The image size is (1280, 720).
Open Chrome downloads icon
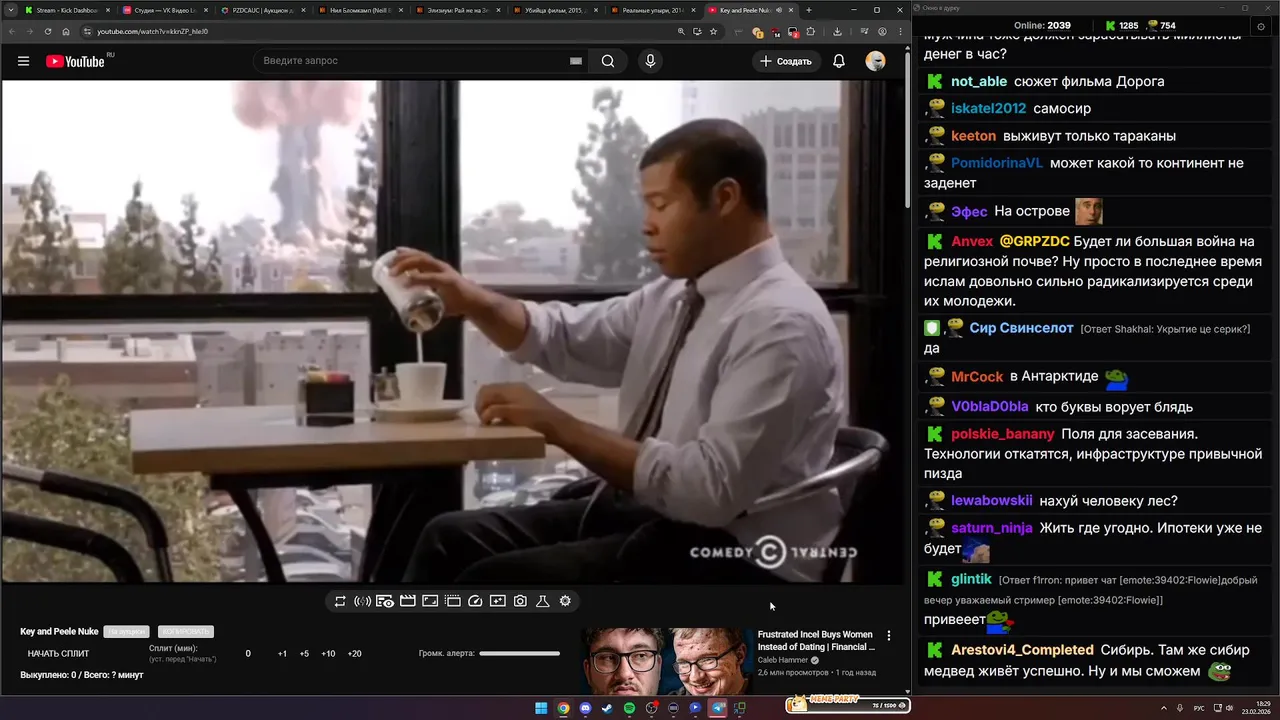[837, 31]
